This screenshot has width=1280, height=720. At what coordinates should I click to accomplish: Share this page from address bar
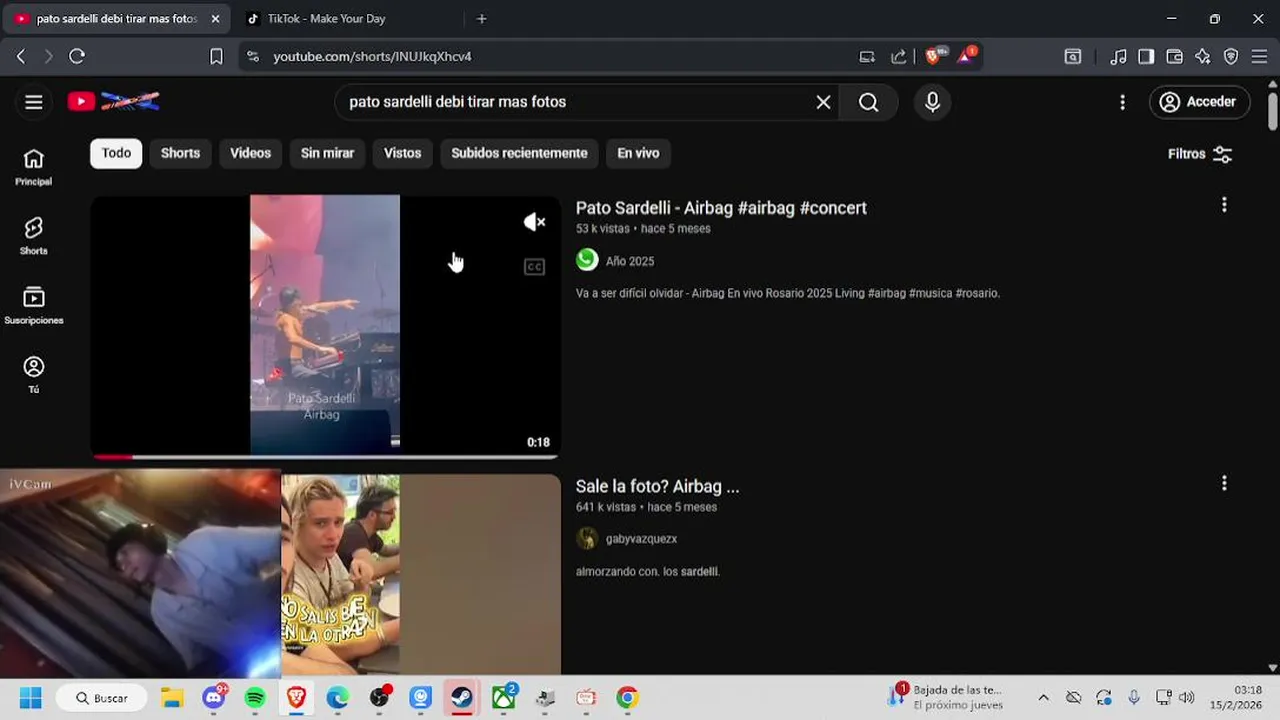pyautogui.click(x=898, y=57)
